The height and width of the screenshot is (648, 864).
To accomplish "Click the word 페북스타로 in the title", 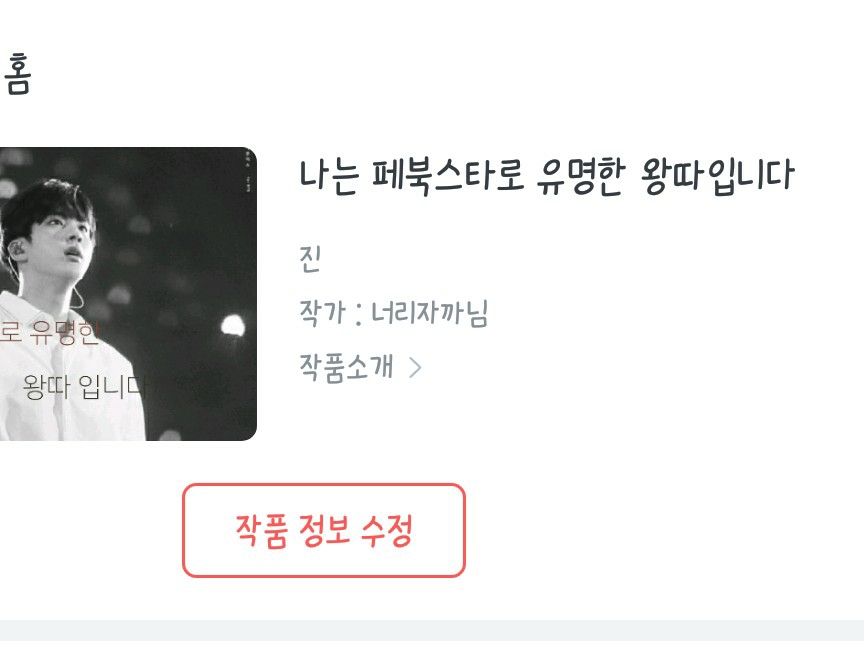I will coord(448,176).
